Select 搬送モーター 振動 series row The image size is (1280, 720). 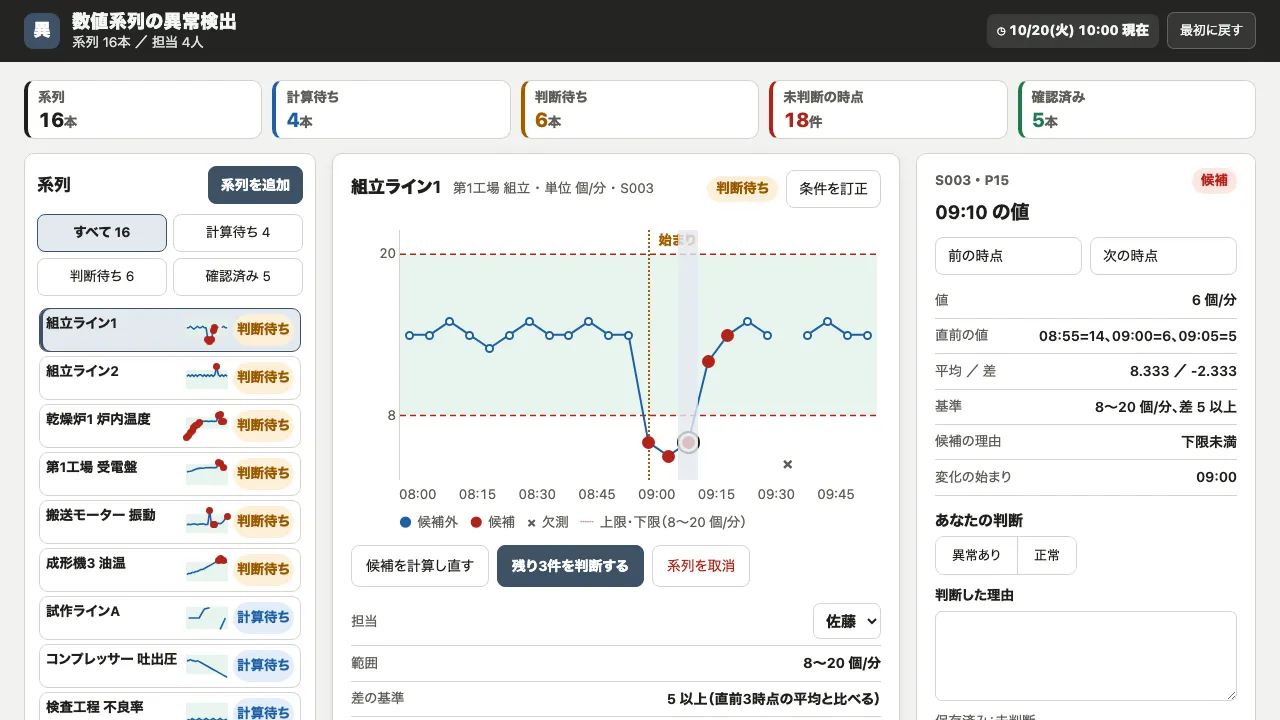[x=170, y=521]
